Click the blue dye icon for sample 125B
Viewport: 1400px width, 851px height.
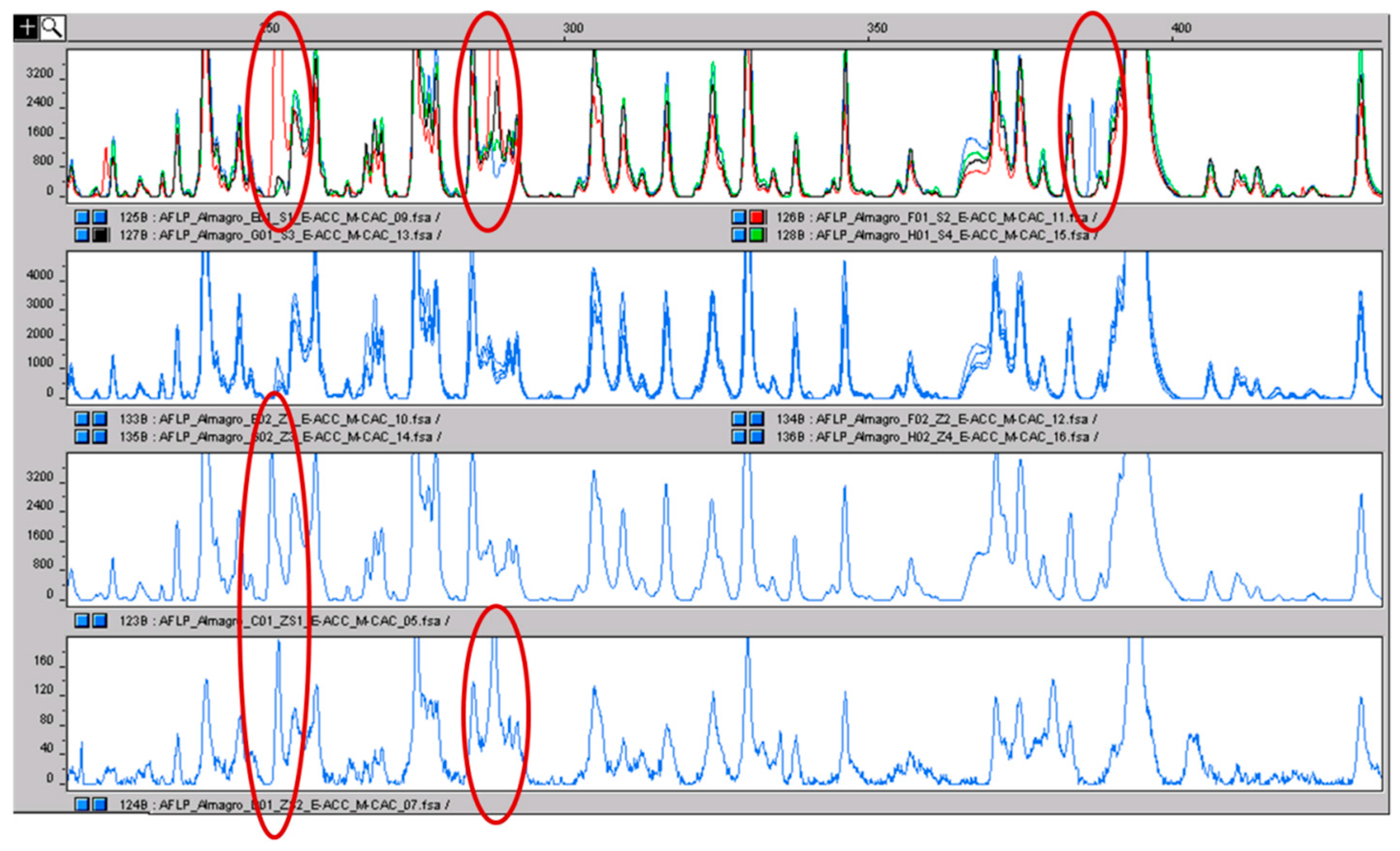82,217
